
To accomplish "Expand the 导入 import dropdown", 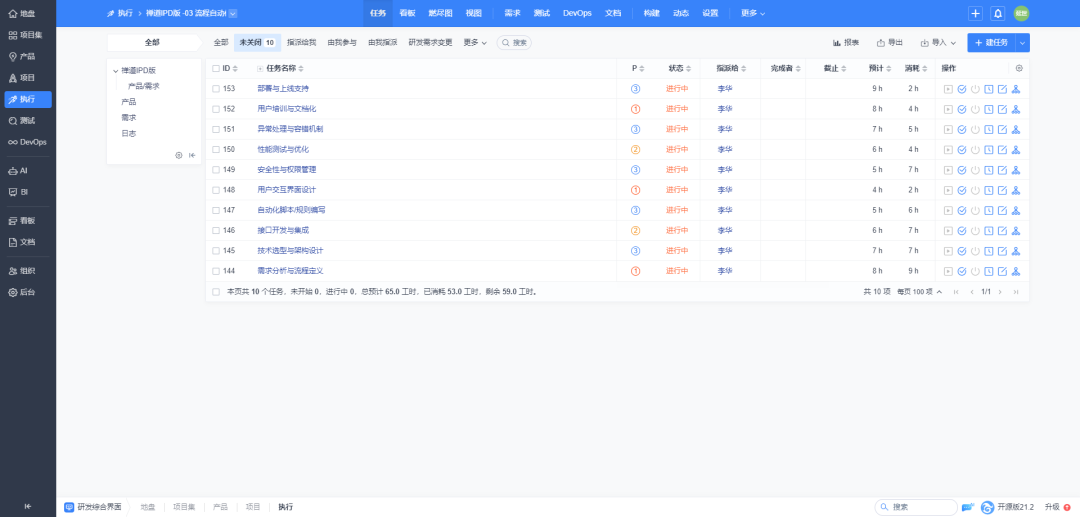I will point(938,43).
